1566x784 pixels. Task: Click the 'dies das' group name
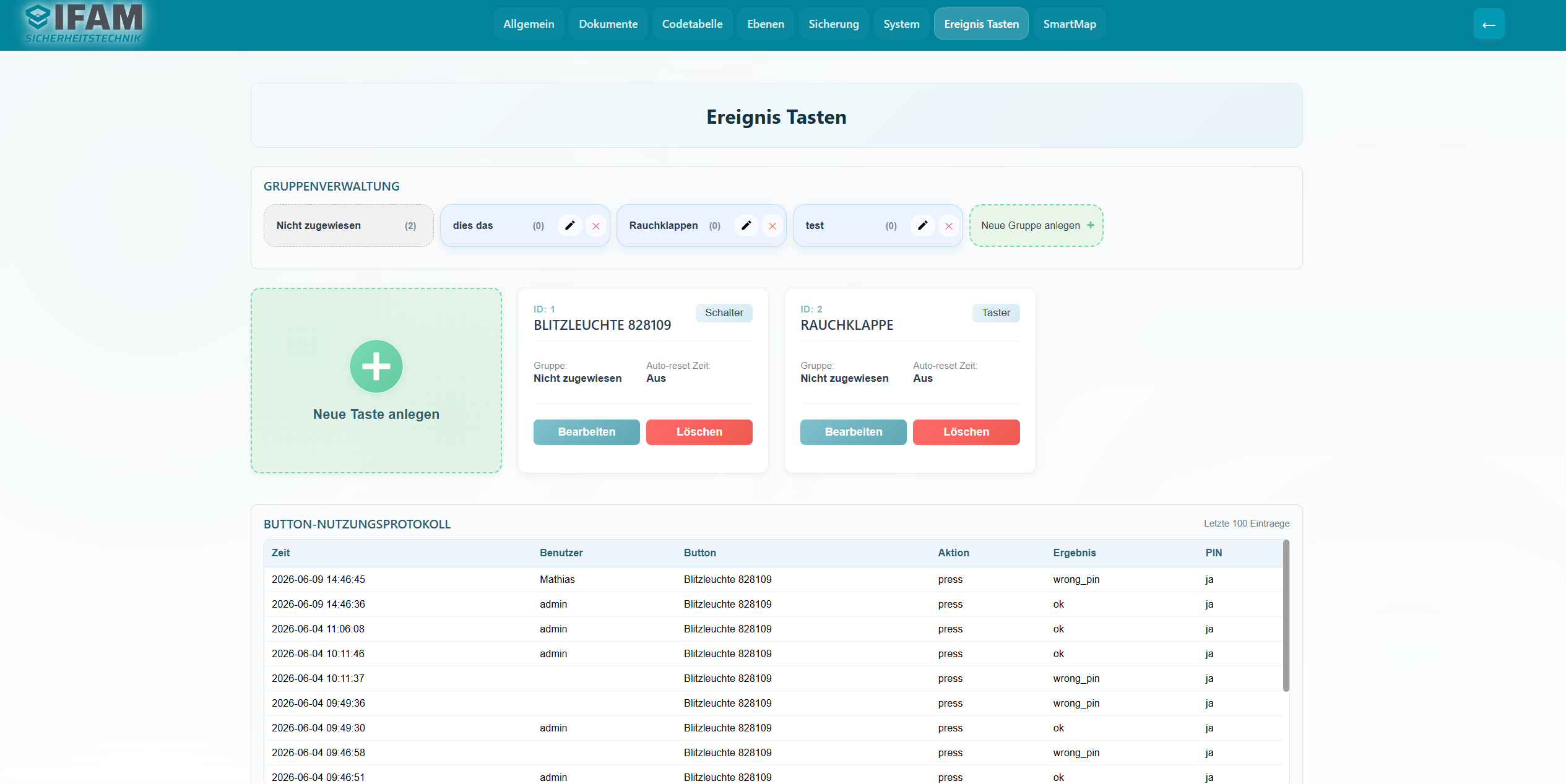click(473, 225)
